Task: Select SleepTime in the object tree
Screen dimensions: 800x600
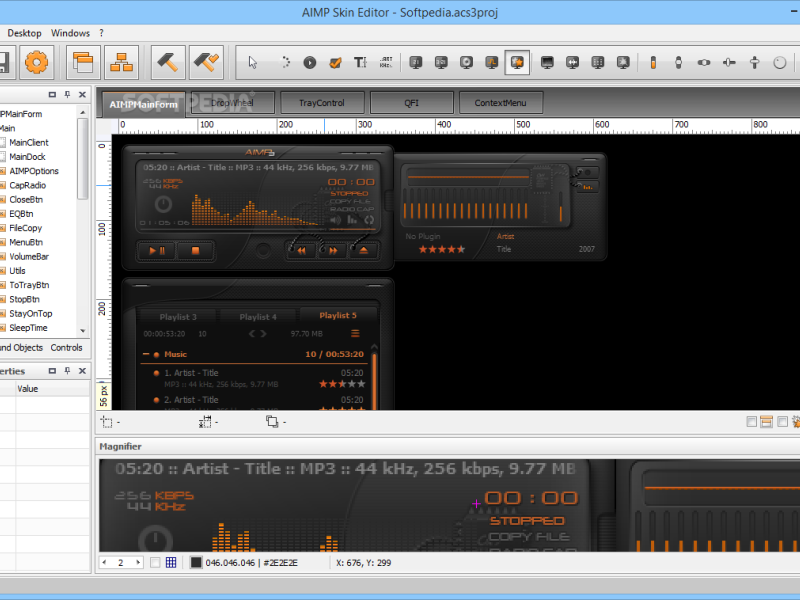Action: pos(28,328)
